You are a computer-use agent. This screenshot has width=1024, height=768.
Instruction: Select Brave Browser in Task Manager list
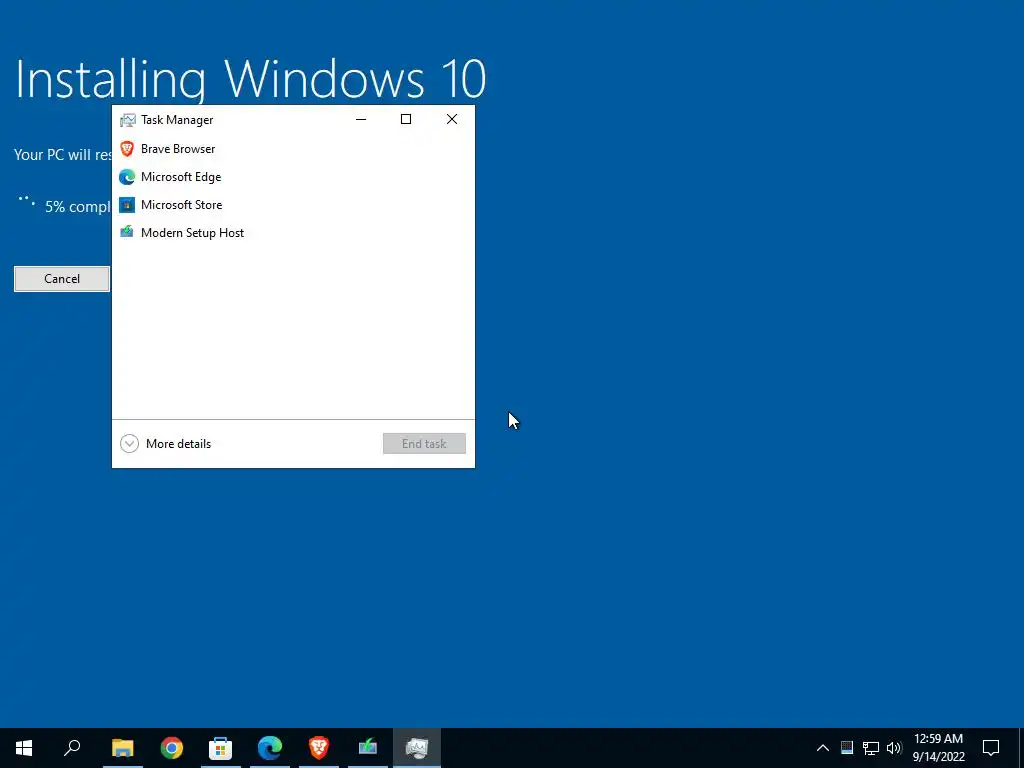pyautogui.click(x=293, y=149)
